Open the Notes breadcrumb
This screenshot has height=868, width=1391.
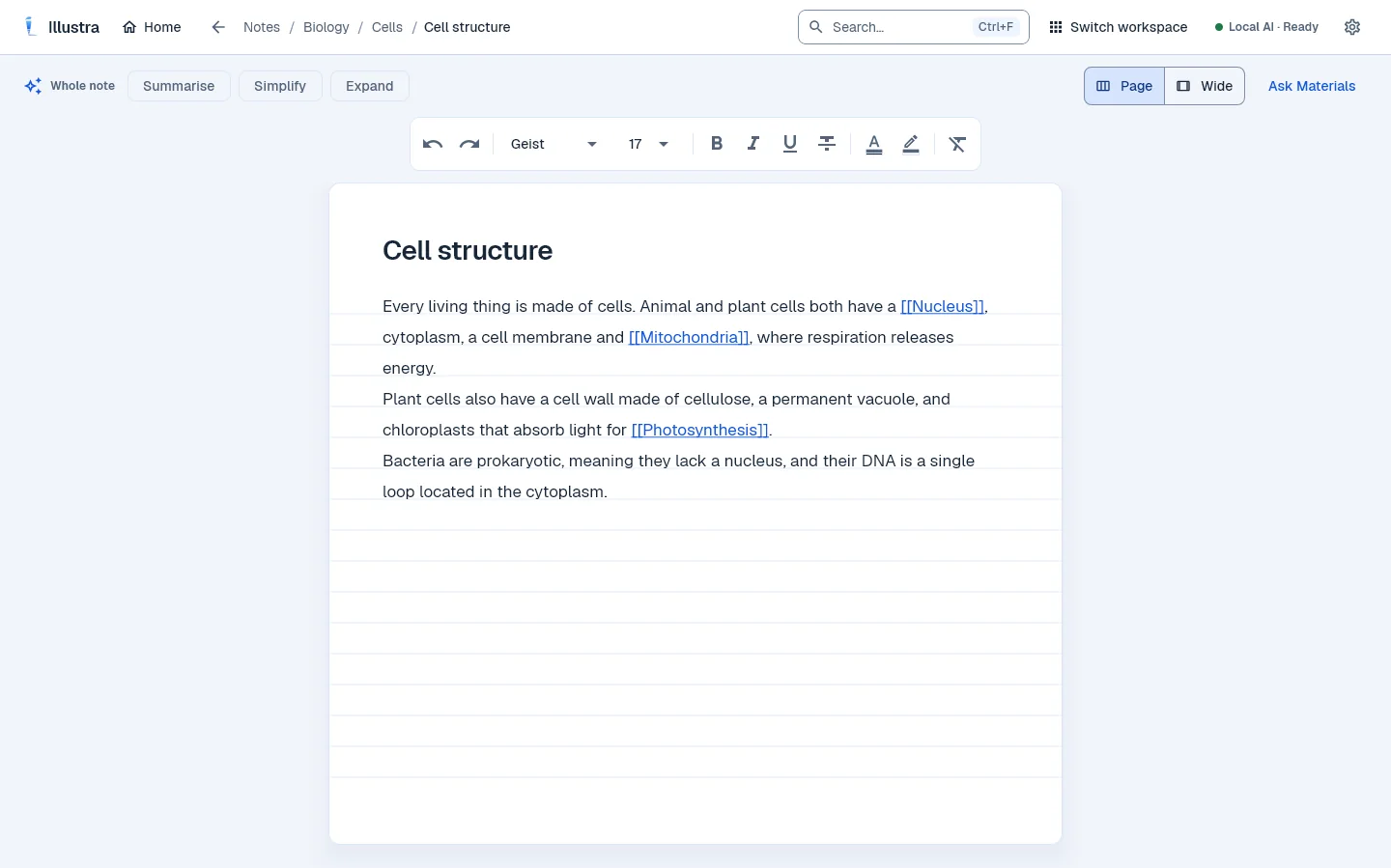point(262,27)
